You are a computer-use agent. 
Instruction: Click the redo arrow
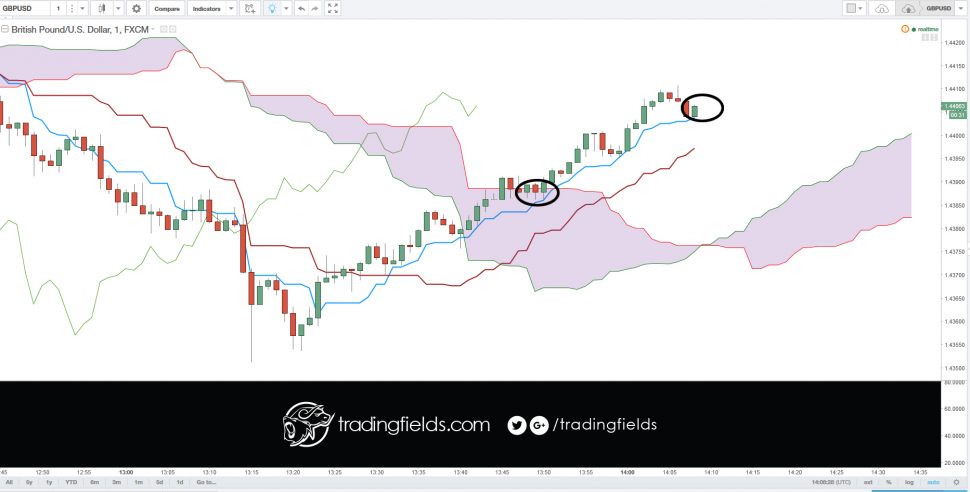point(315,9)
